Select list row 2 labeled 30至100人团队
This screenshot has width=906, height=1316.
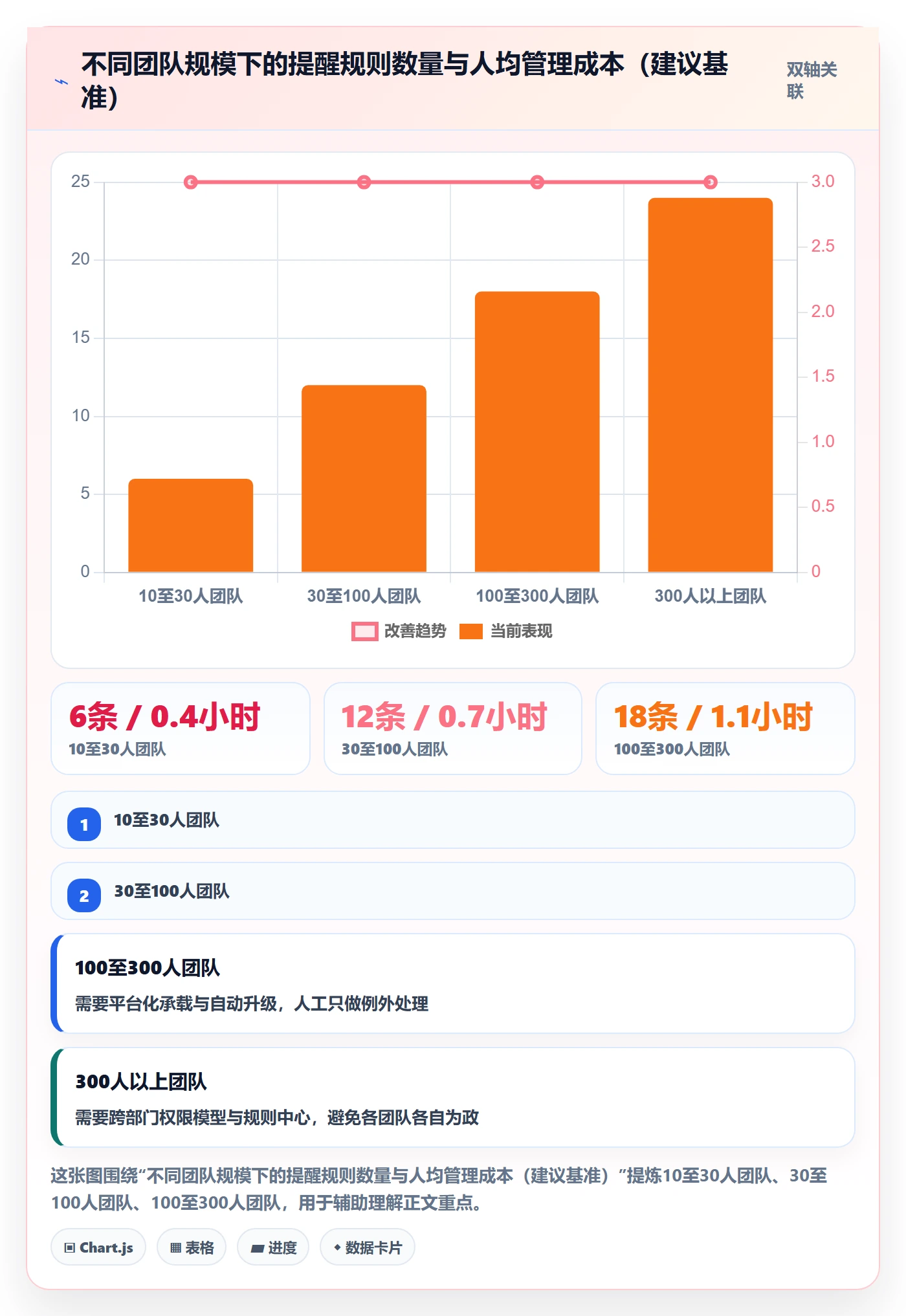pyautogui.click(x=453, y=891)
